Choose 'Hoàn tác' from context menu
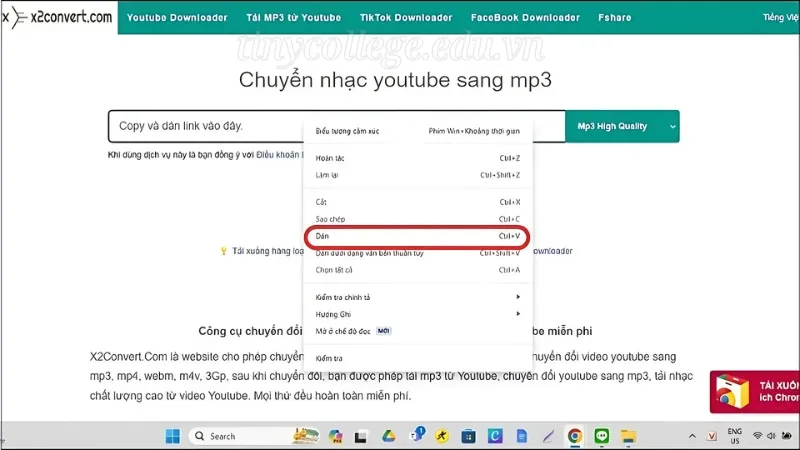800x450 pixels. [x=417, y=158]
